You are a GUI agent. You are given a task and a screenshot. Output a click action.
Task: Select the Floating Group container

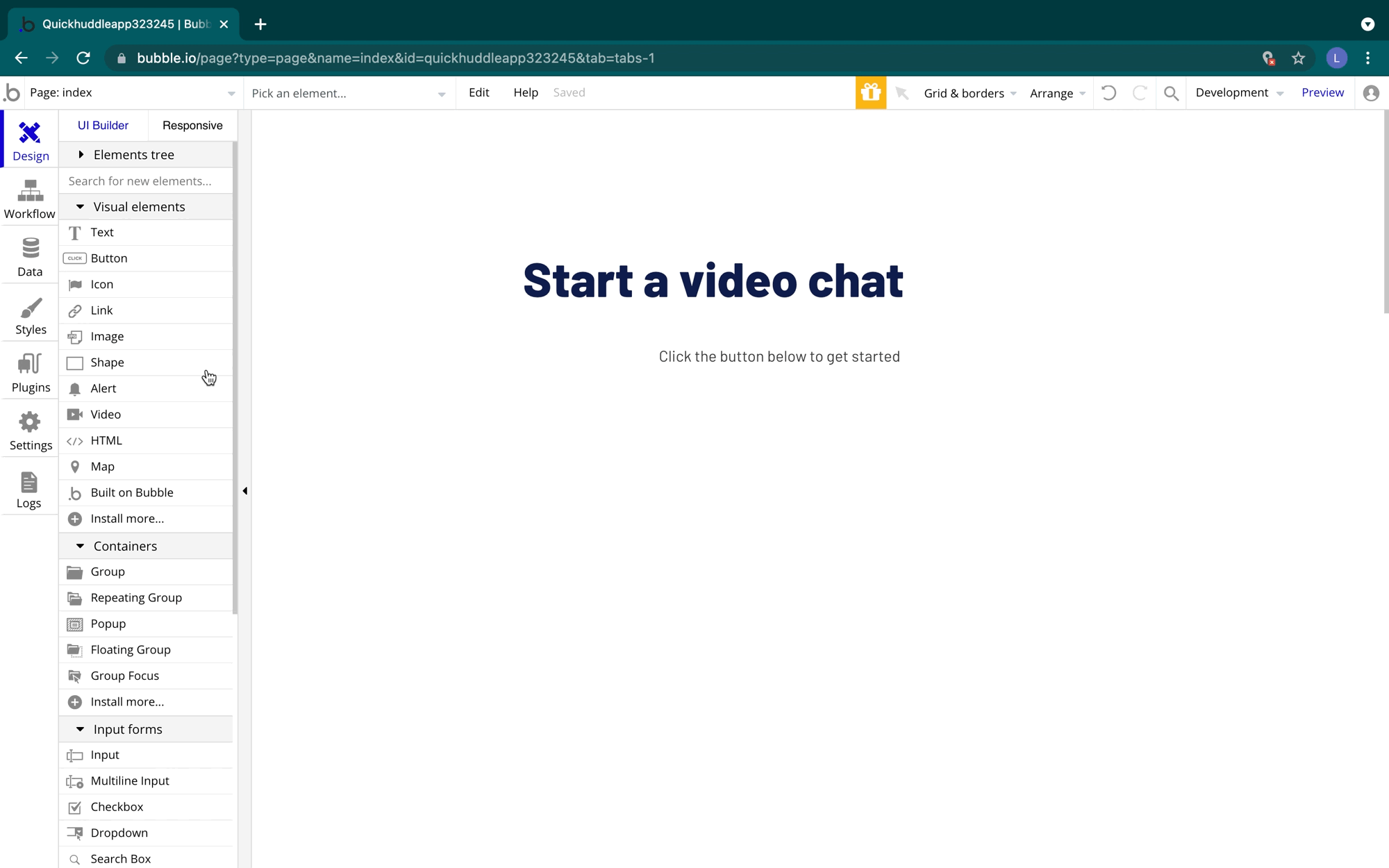146,650
